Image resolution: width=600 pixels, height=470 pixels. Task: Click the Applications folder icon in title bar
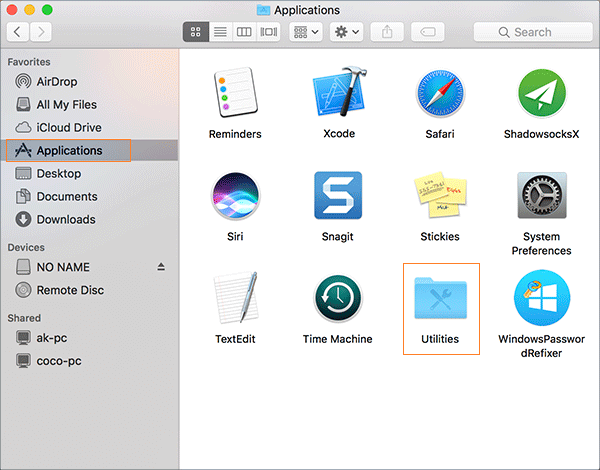click(x=263, y=10)
